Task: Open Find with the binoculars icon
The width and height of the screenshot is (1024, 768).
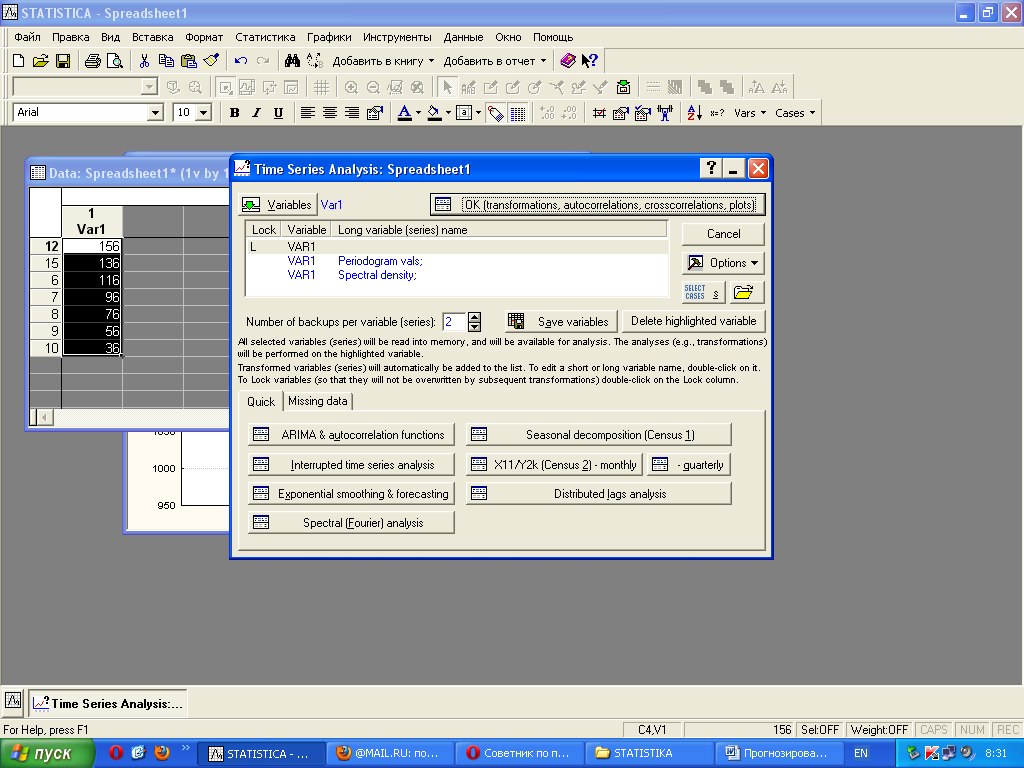Action: [x=292, y=61]
